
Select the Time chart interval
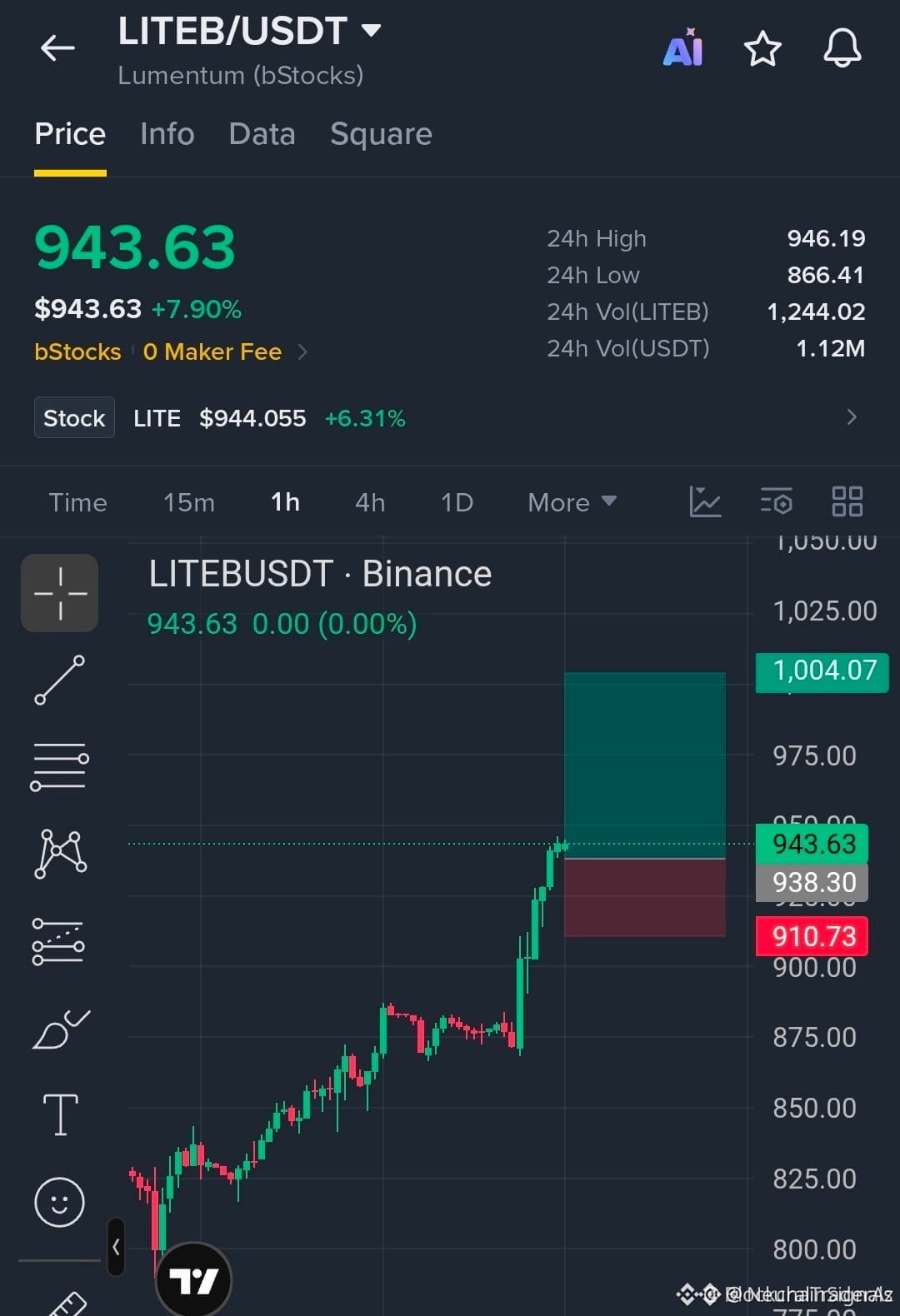click(77, 502)
